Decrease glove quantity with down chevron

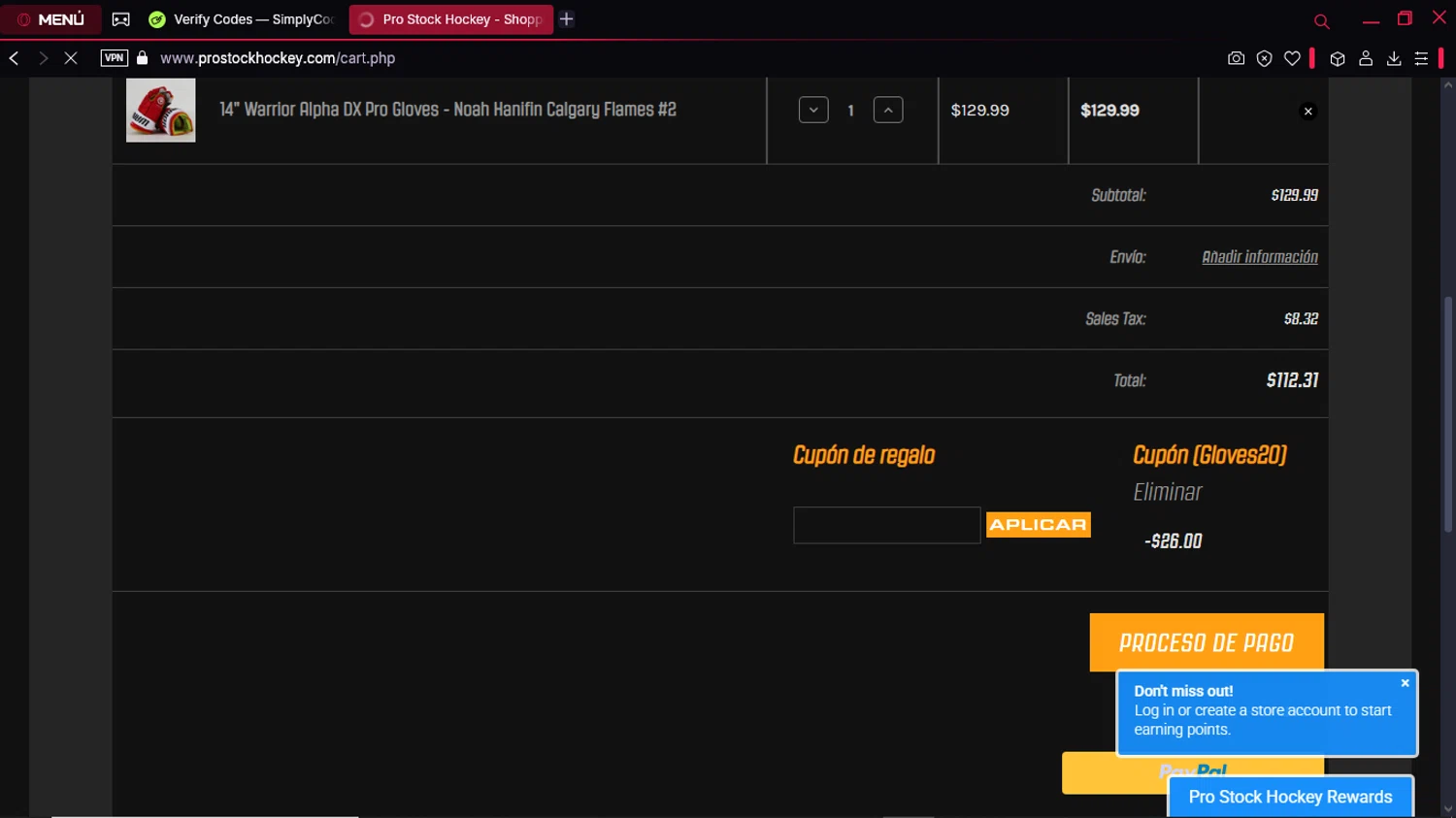pyautogui.click(x=813, y=110)
